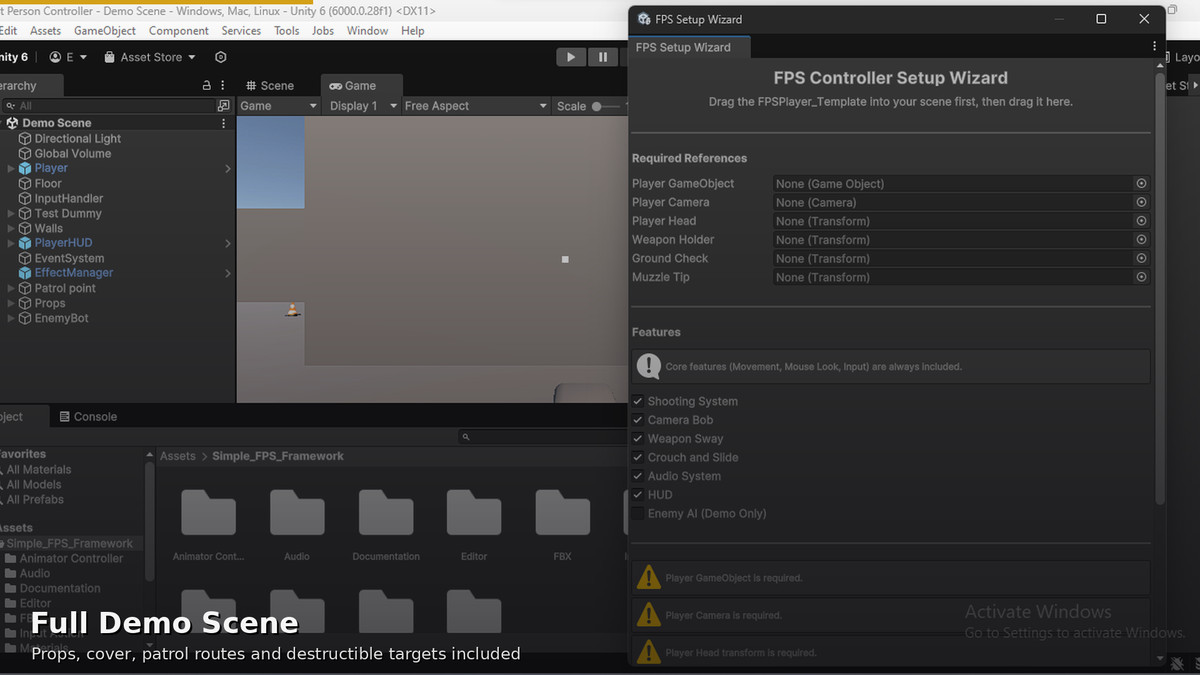Click Assets in the Project breadcrumb
Image resolution: width=1200 pixels, height=675 pixels.
(x=178, y=456)
